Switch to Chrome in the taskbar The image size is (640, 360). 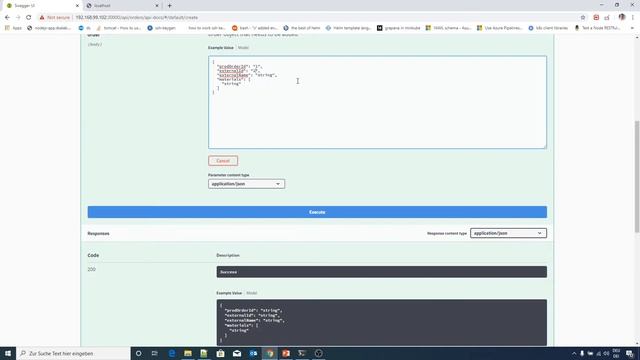269,353
